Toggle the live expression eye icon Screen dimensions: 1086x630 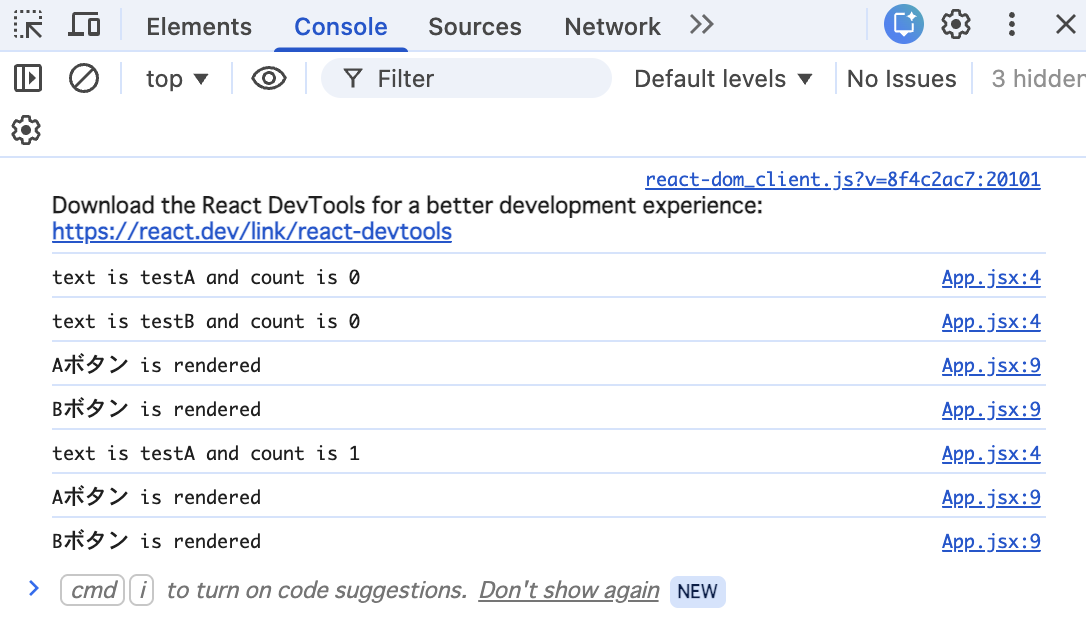(x=269, y=78)
